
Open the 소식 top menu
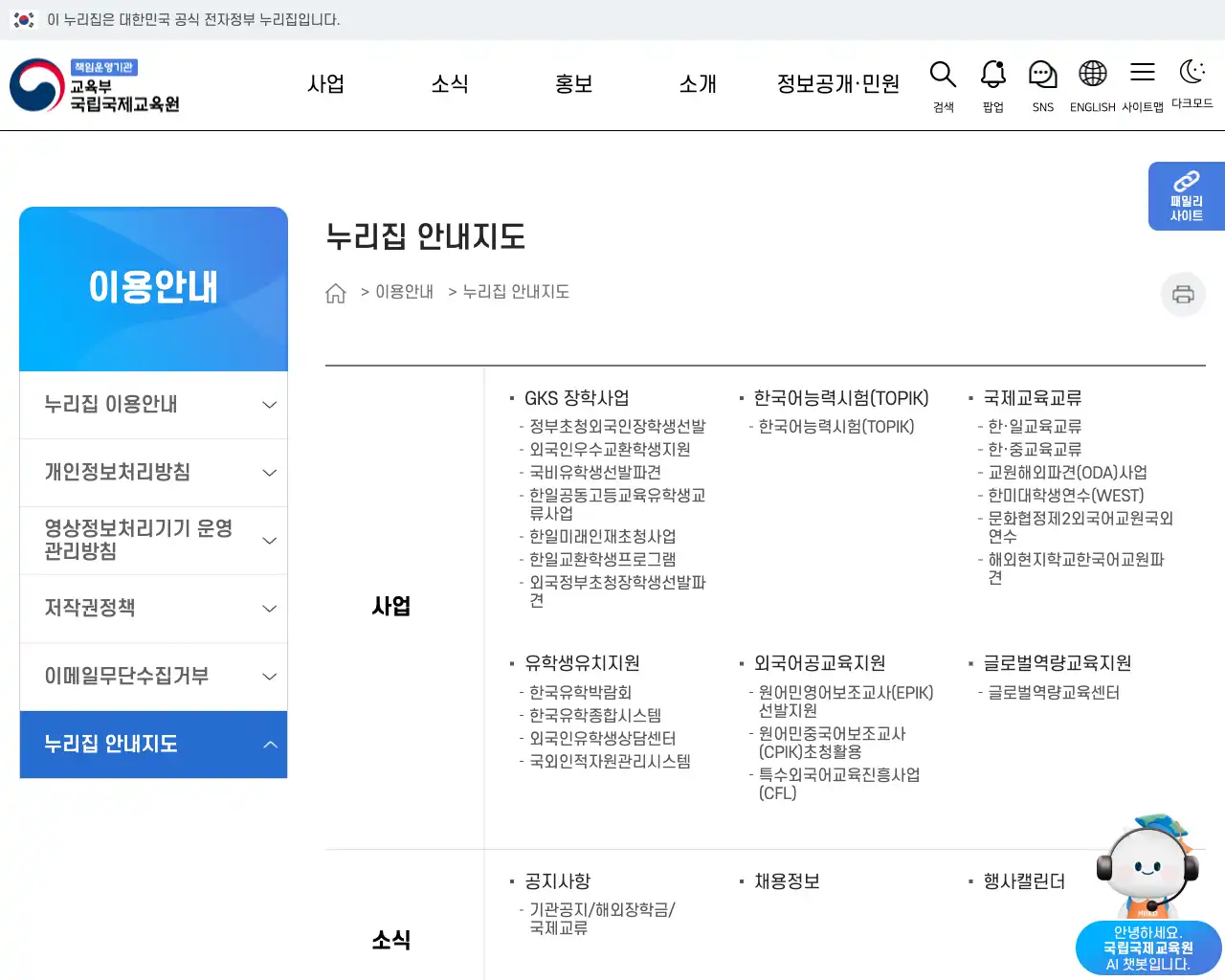(x=450, y=84)
